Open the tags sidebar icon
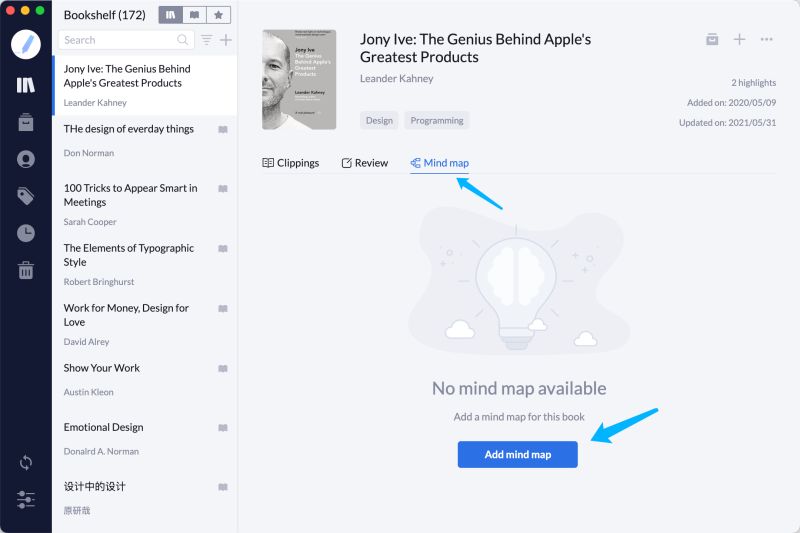Image resolution: width=800 pixels, height=533 pixels. click(x=26, y=196)
